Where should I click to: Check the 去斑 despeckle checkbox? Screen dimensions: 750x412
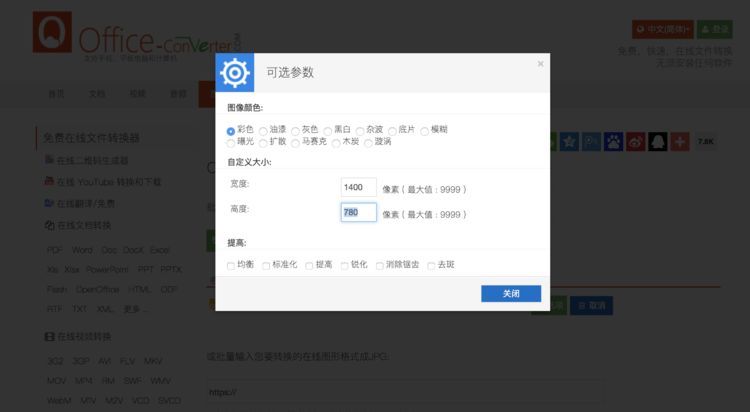(x=431, y=265)
